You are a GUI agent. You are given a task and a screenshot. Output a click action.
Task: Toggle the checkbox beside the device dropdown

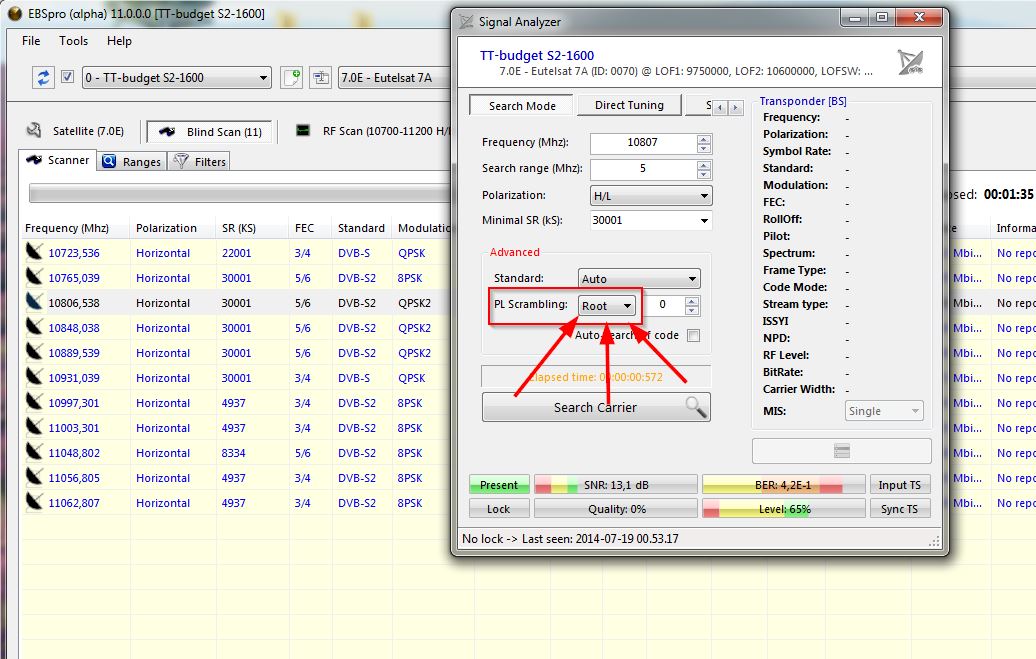67,77
